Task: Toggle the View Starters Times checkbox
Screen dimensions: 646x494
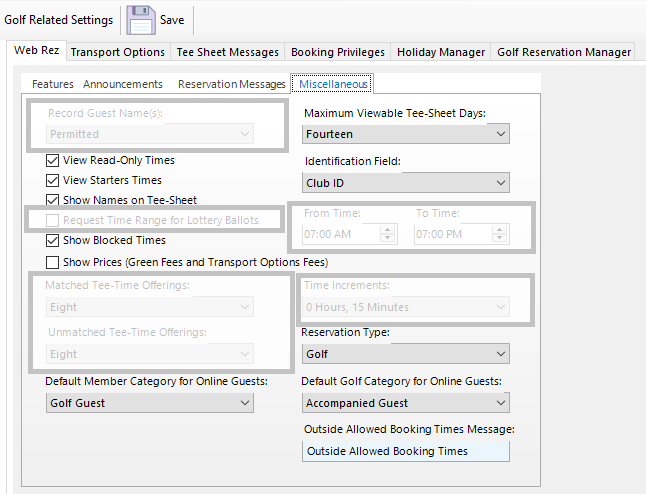Action: pos(52,181)
